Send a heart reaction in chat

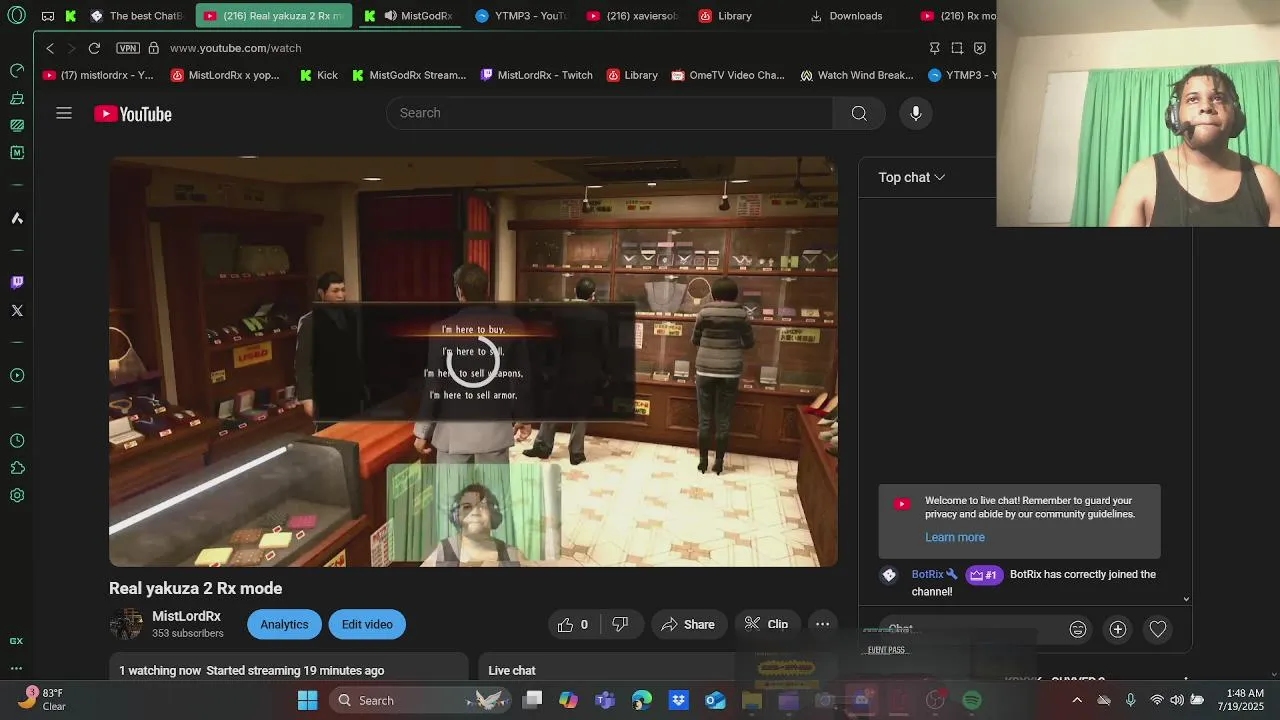pyautogui.click(x=1157, y=629)
